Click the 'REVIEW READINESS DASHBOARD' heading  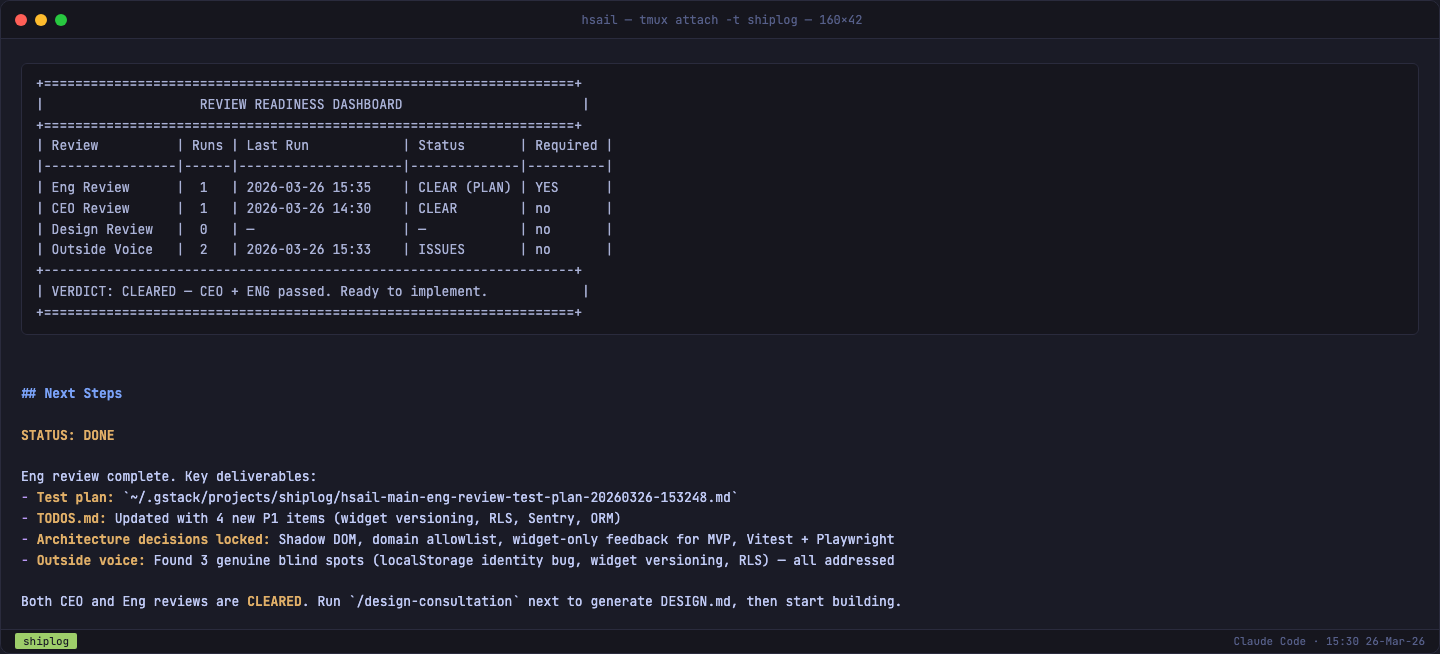(301, 104)
